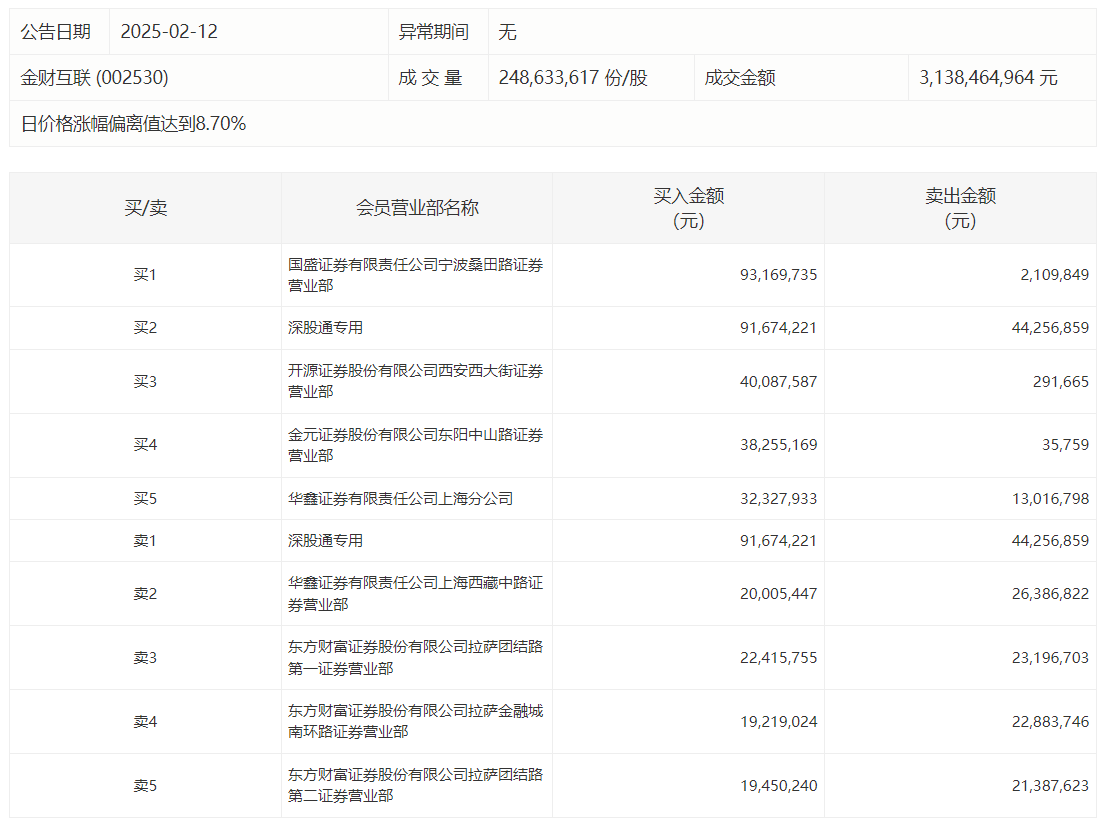Click the announcement date 2025-02-12
Screen dimensions: 1107x824
[x=169, y=32]
